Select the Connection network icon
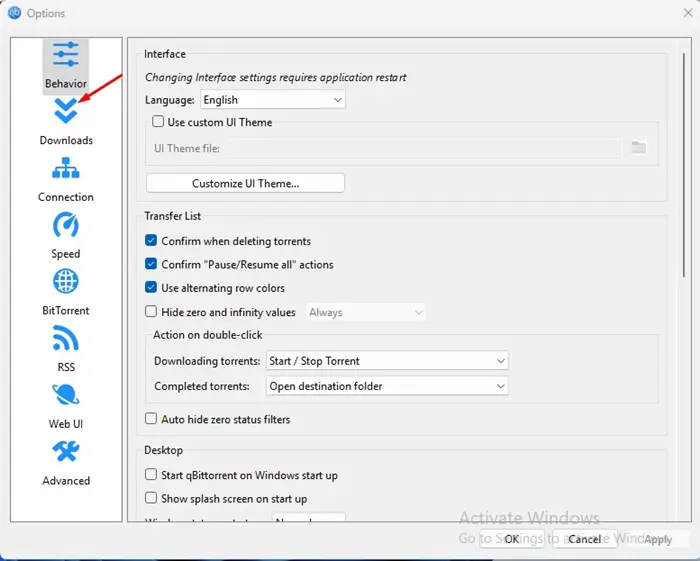This screenshot has height=561, width=700. [66, 168]
